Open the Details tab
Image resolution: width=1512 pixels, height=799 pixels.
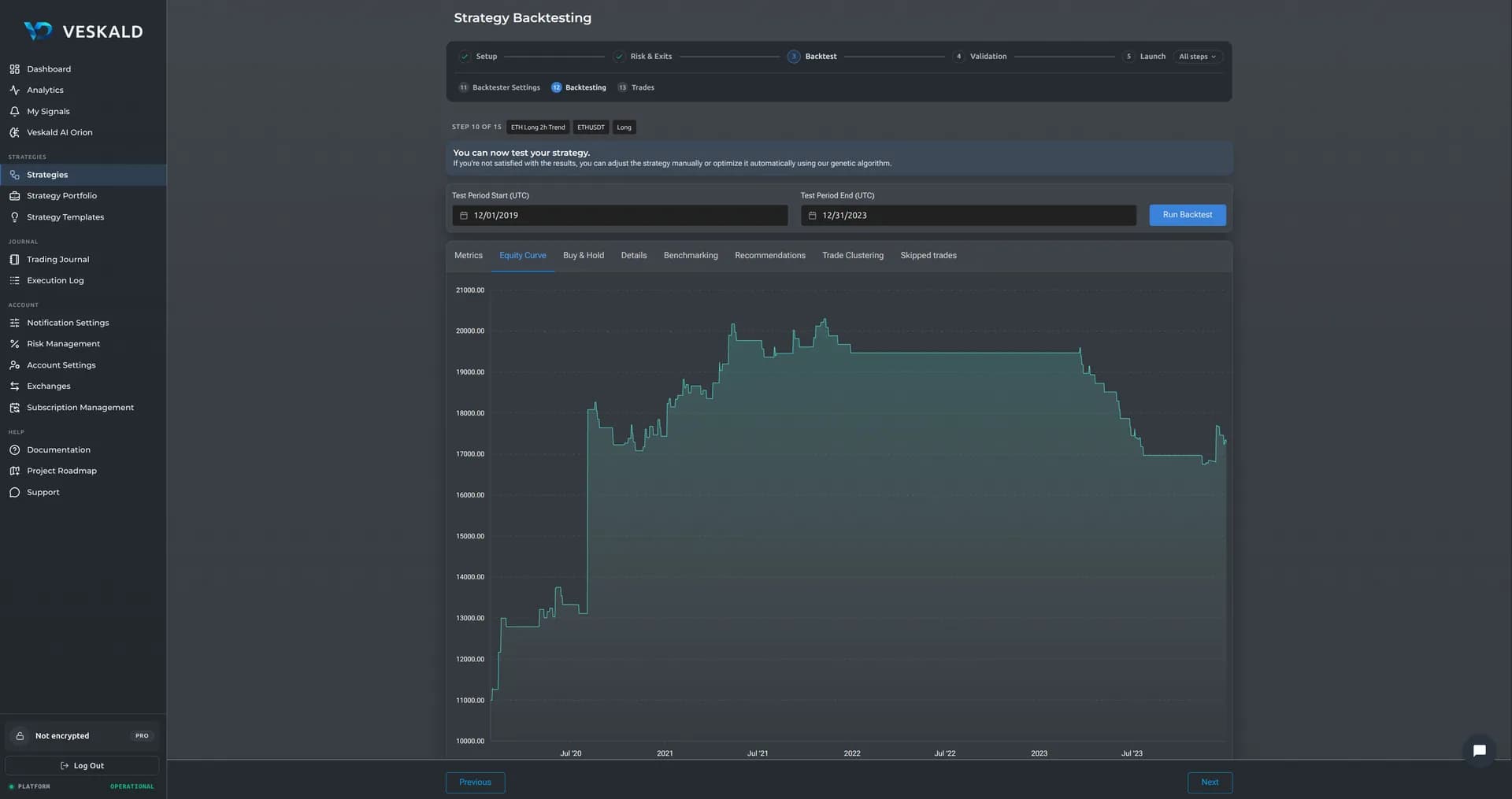click(634, 256)
